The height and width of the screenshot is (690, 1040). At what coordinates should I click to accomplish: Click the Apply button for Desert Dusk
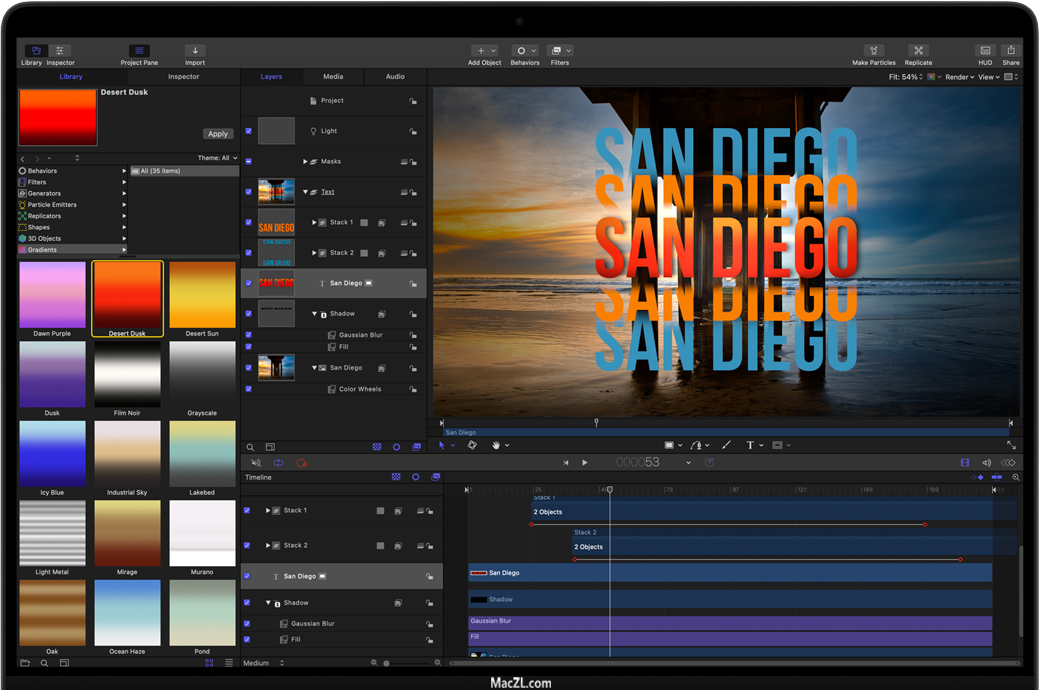[x=217, y=134]
